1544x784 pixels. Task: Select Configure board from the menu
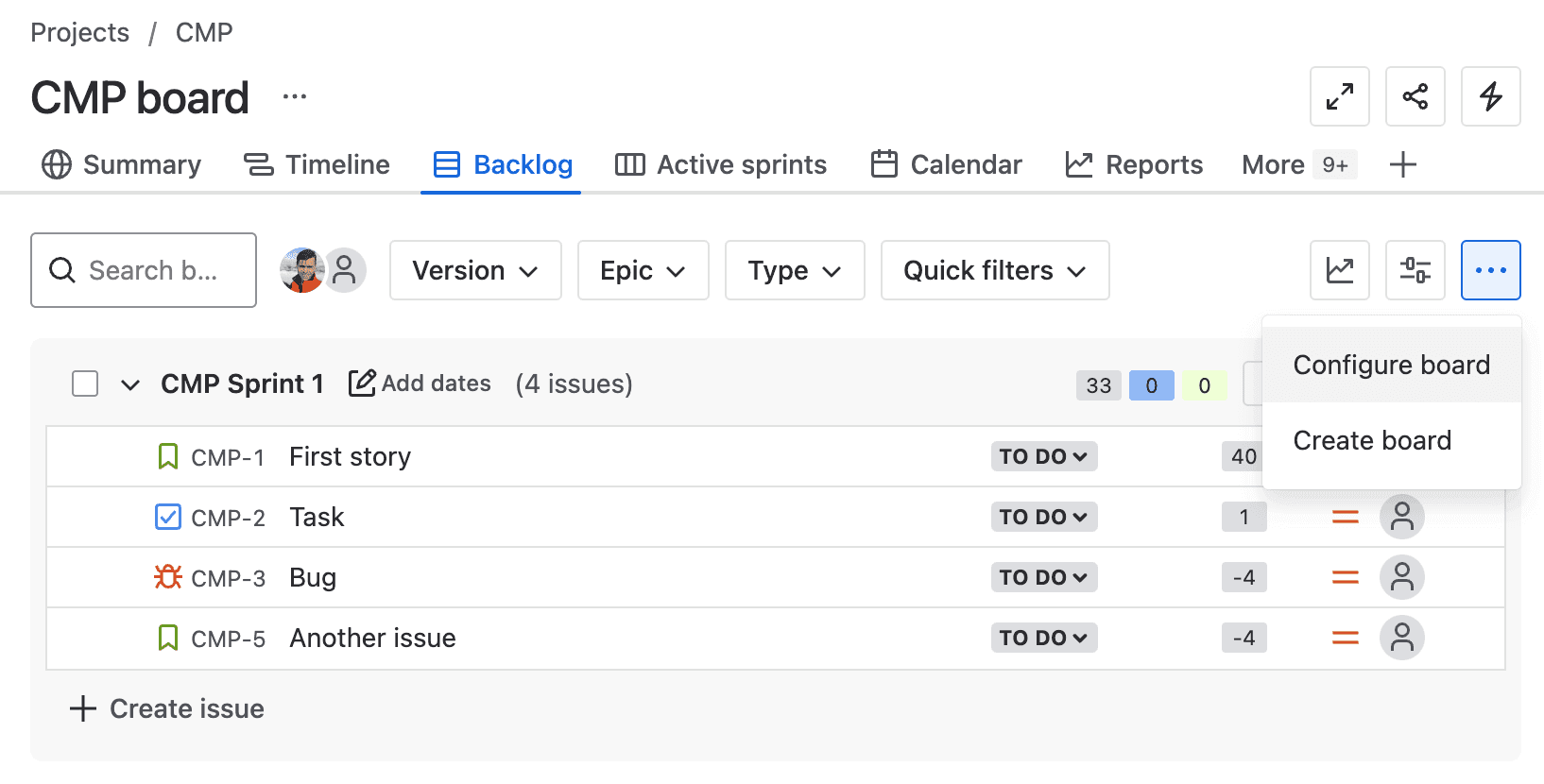(1391, 365)
